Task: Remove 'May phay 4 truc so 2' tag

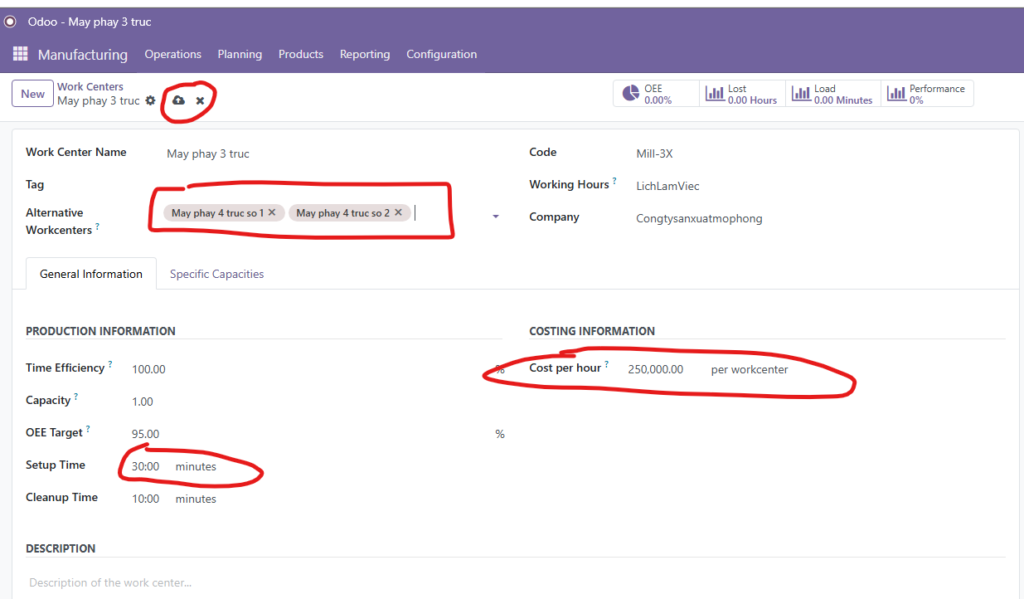Action: coord(398,213)
